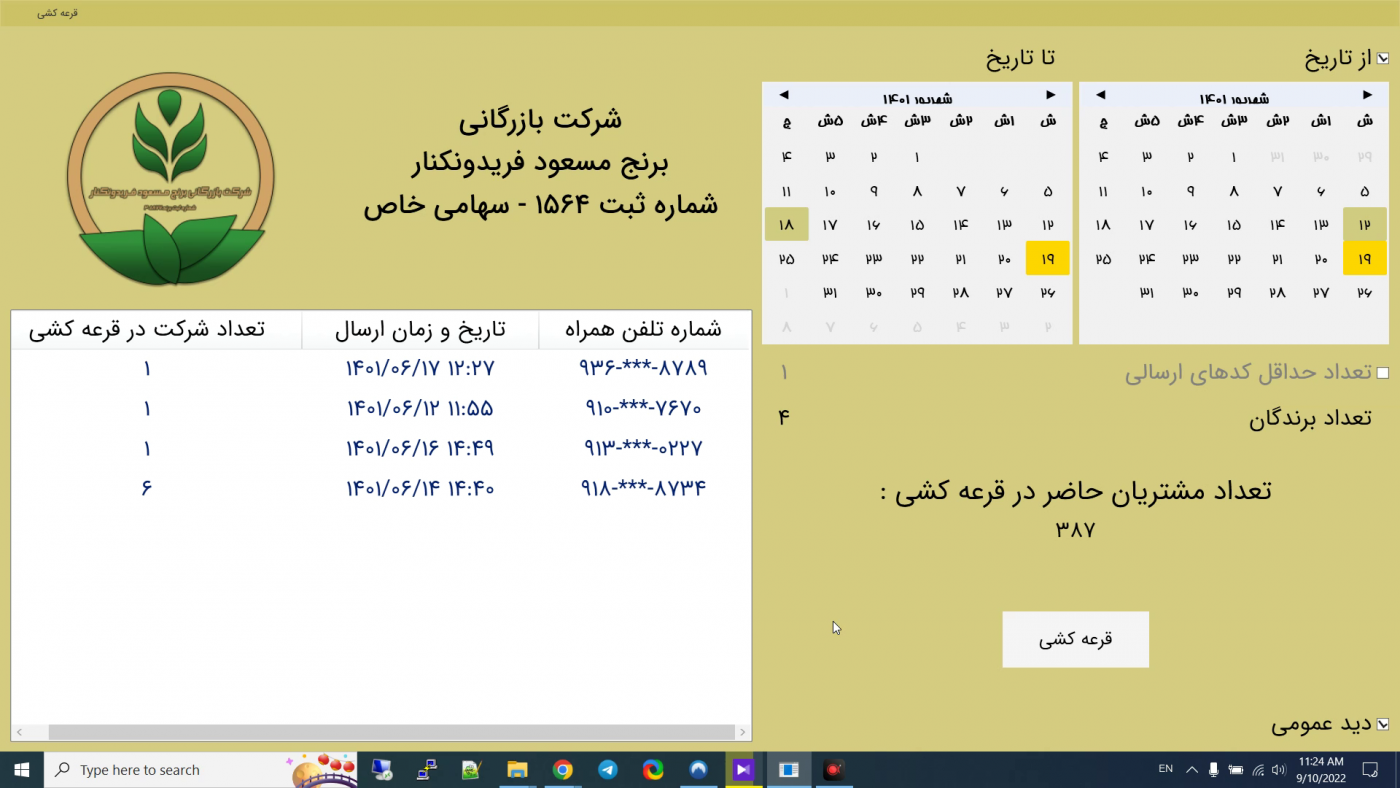This screenshot has width=1400, height=788.
Task: Select day ۱۲ in 'تا تاریخ' calendar
Action: click(1048, 225)
